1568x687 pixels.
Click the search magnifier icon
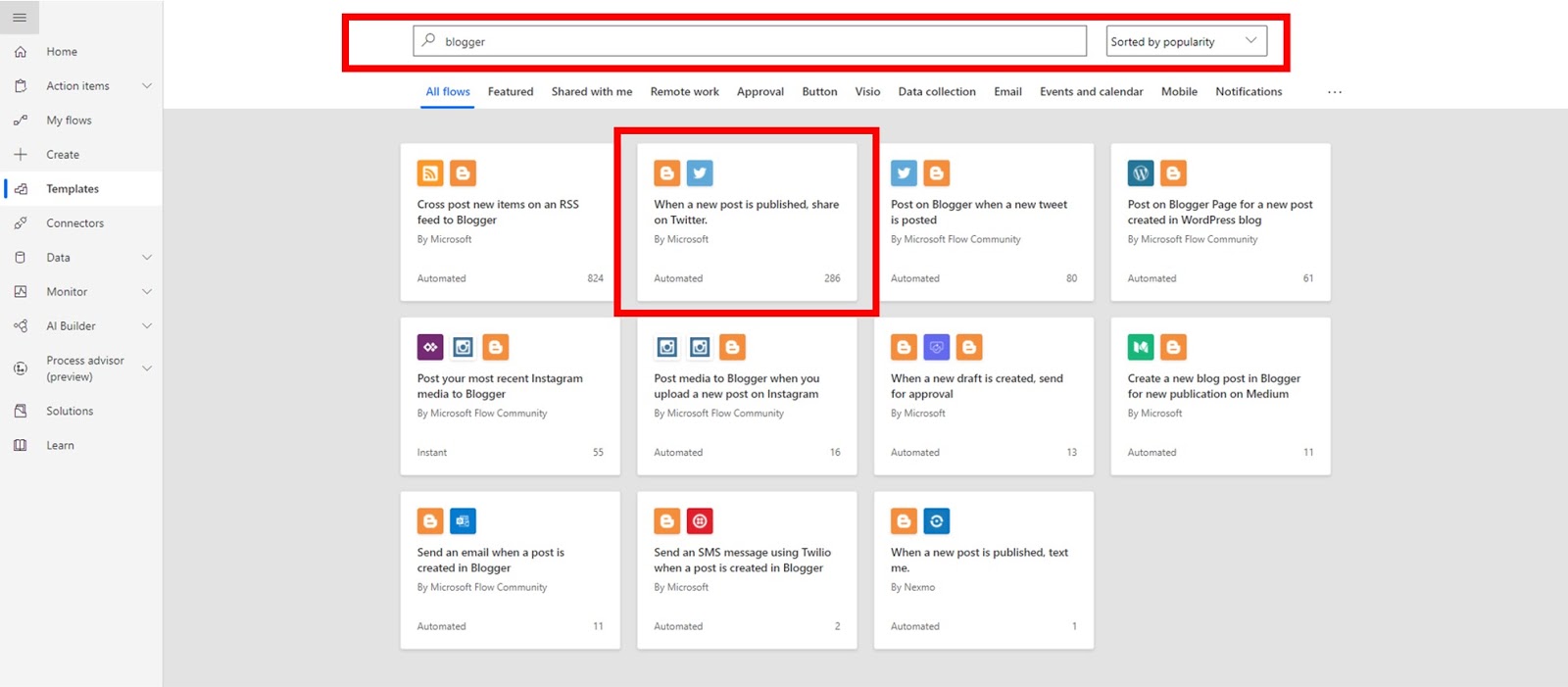pos(428,41)
